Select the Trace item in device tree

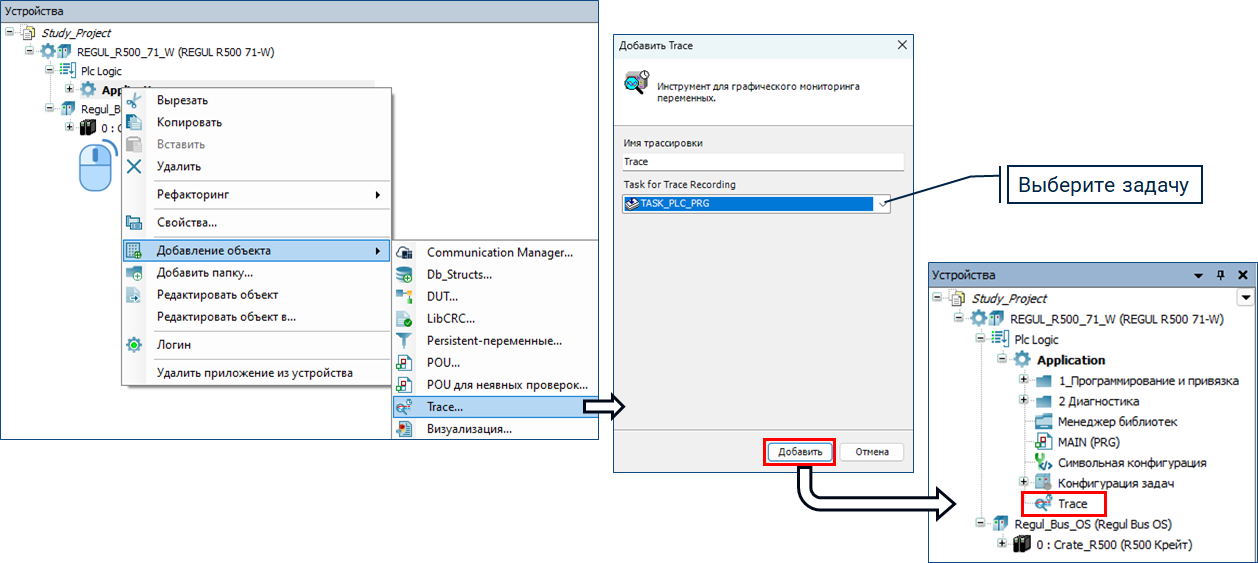(x=1072, y=504)
